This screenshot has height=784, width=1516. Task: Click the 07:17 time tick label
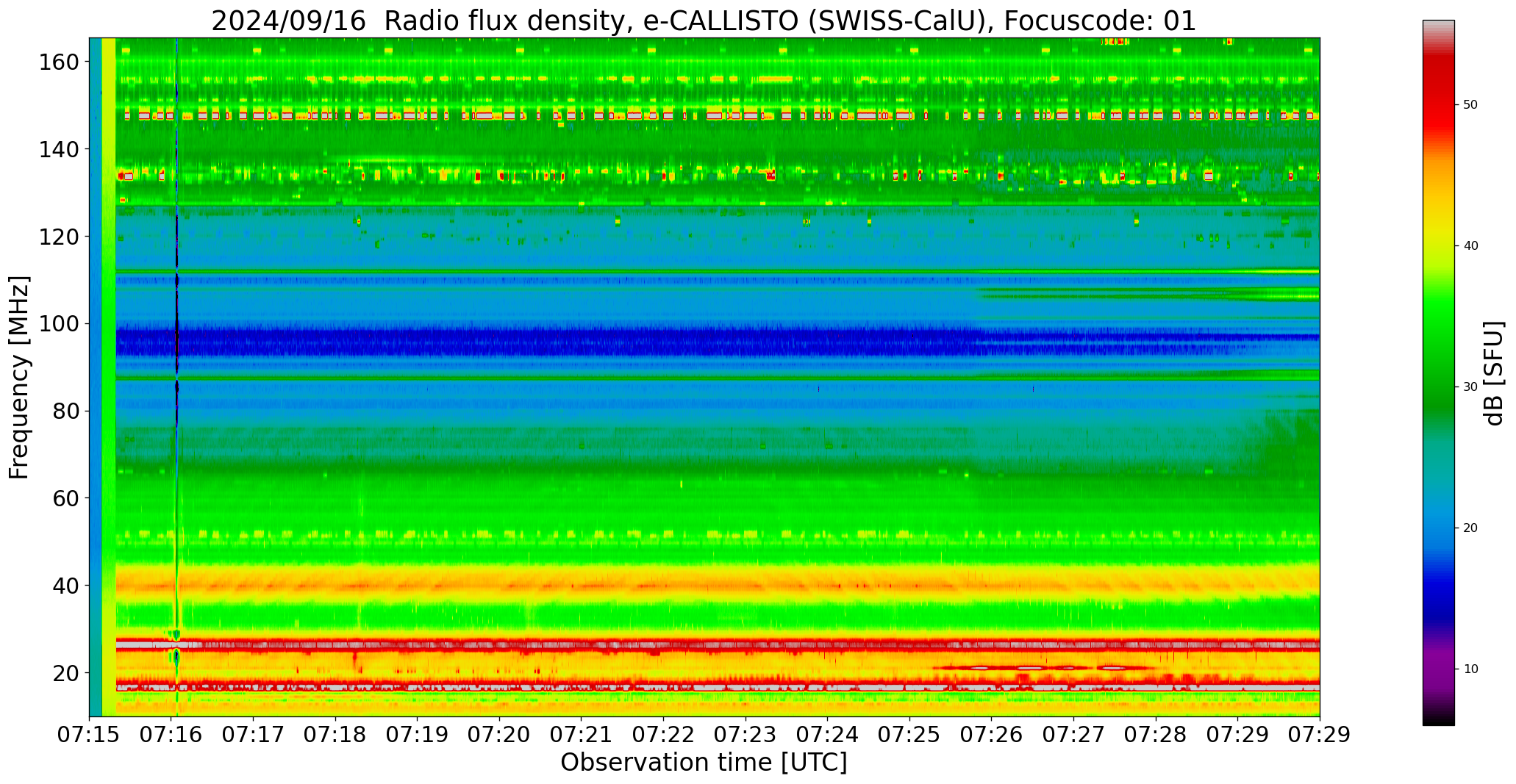[x=254, y=735]
